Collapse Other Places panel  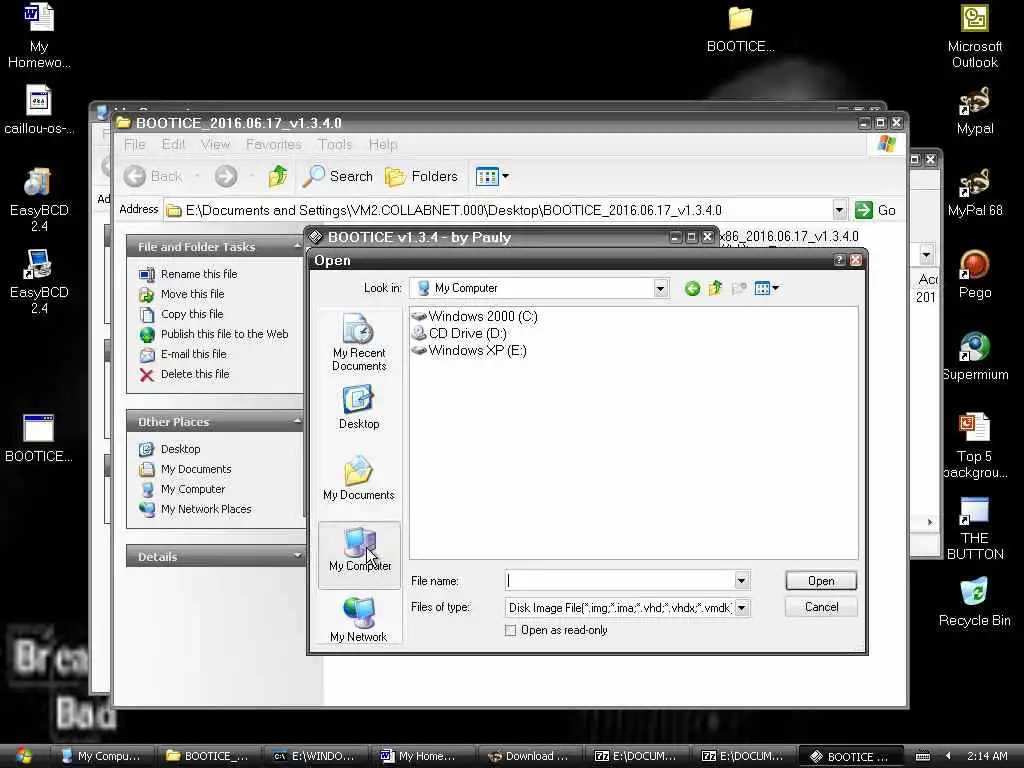[x=297, y=421]
